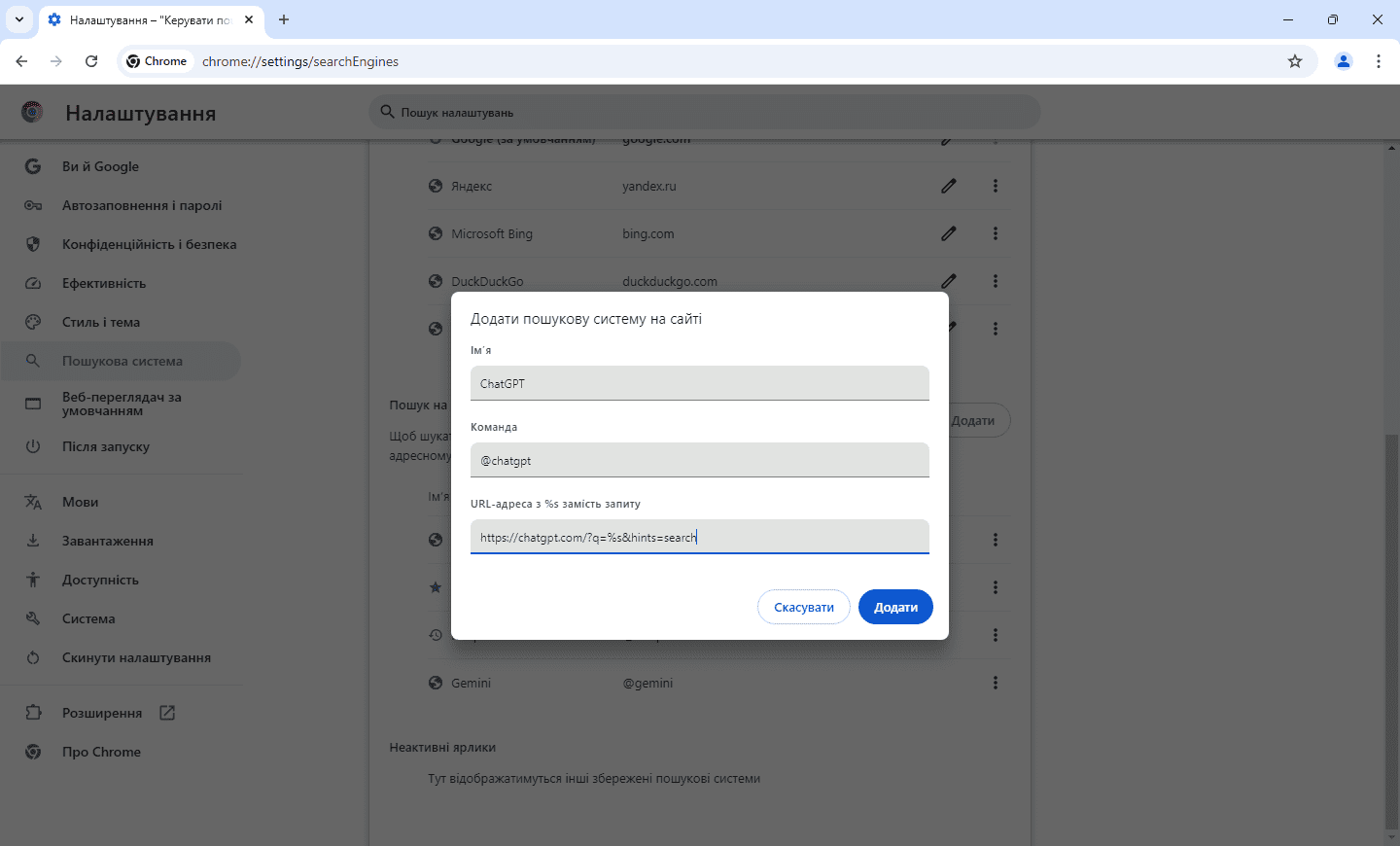Screen dimensions: 1400x846
Task: Open the Chrome profile avatar menu
Action: point(1344,61)
